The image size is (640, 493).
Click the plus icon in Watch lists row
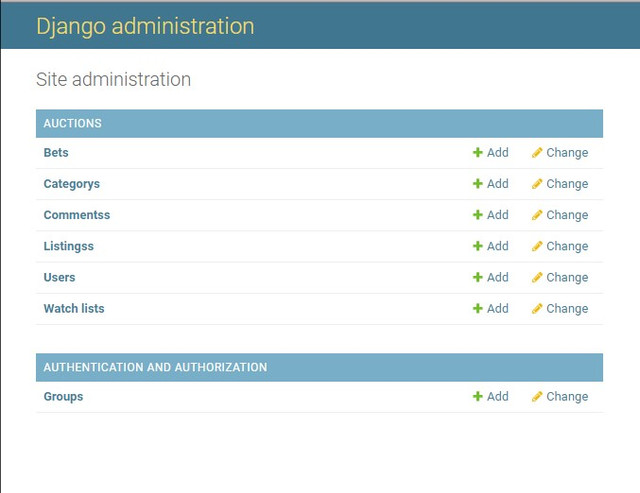(x=478, y=309)
